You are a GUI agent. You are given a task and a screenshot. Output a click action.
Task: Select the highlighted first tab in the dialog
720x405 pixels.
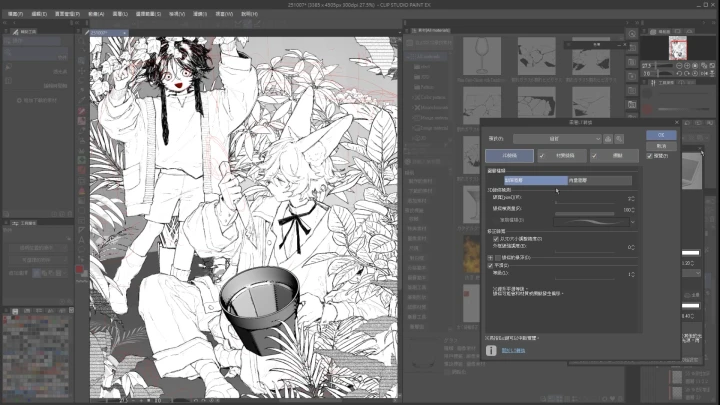click(509, 156)
